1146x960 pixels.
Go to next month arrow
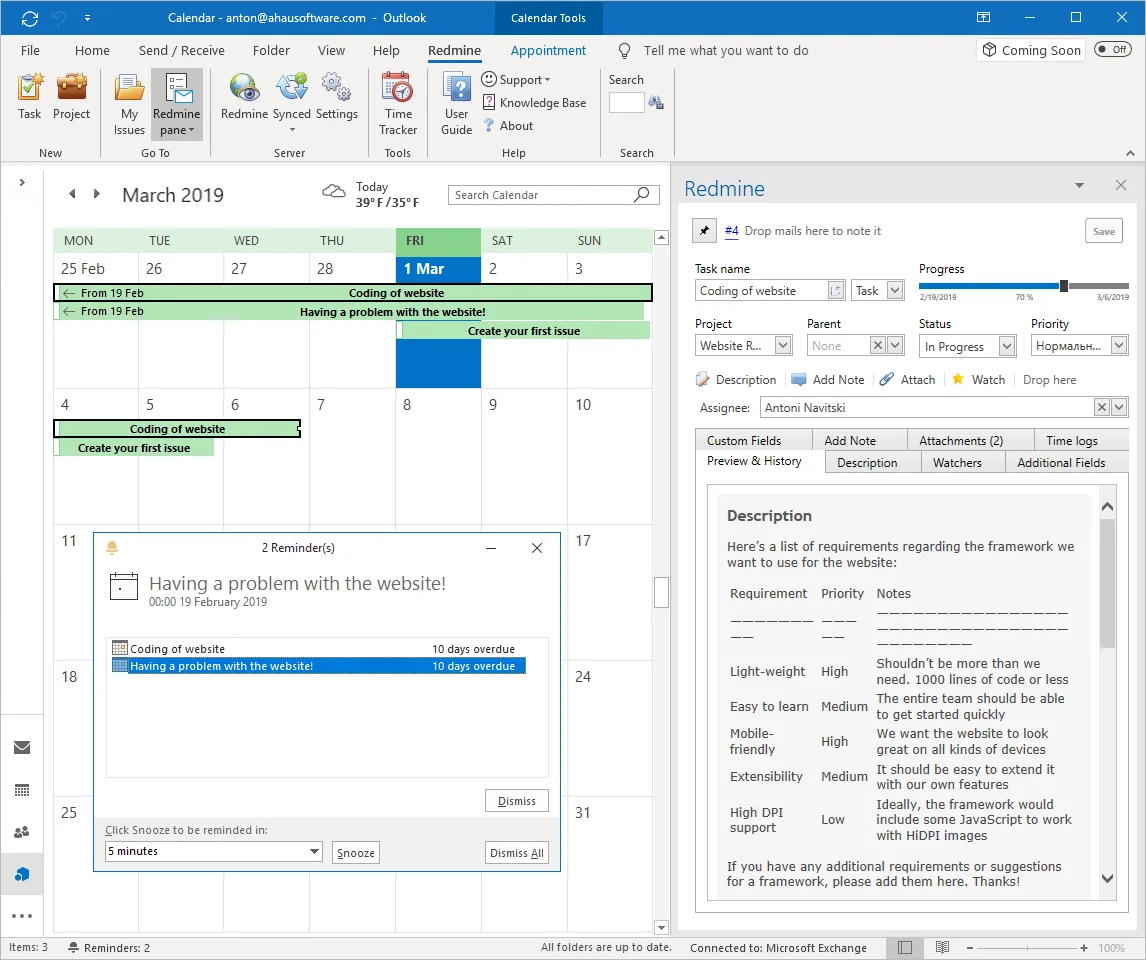tap(96, 194)
